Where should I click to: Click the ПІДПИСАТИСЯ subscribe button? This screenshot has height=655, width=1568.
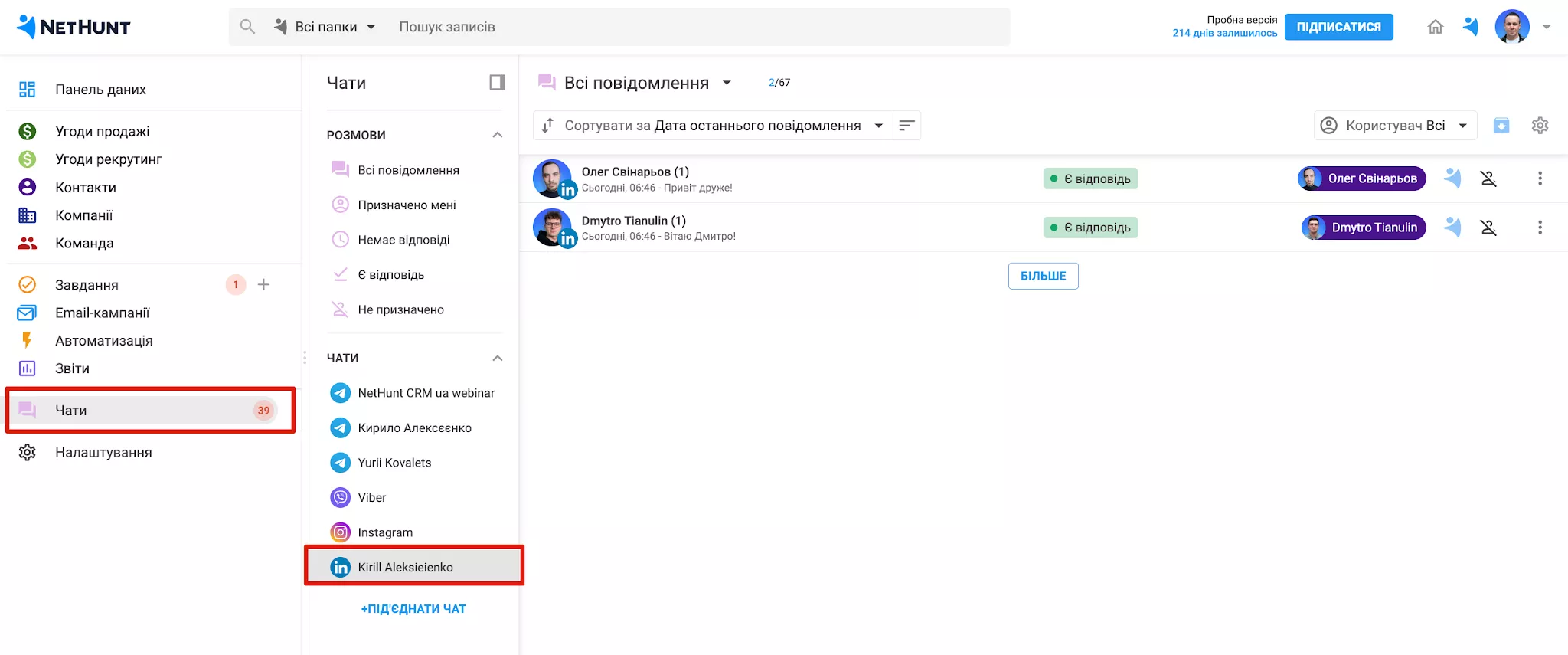(x=1338, y=27)
